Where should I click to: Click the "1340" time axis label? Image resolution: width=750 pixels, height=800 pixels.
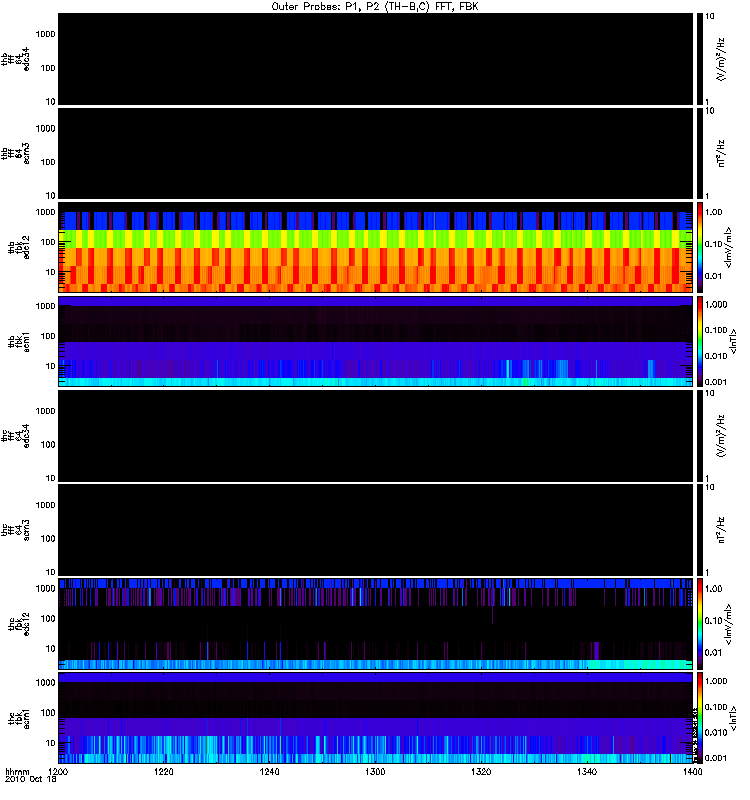click(x=587, y=771)
